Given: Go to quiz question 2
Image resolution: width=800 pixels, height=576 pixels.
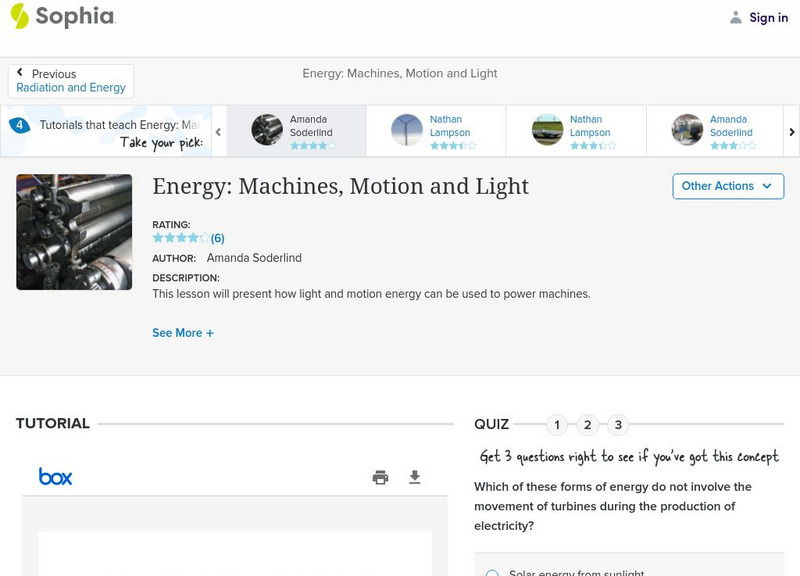Looking at the screenshot, I should click(588, 425).
